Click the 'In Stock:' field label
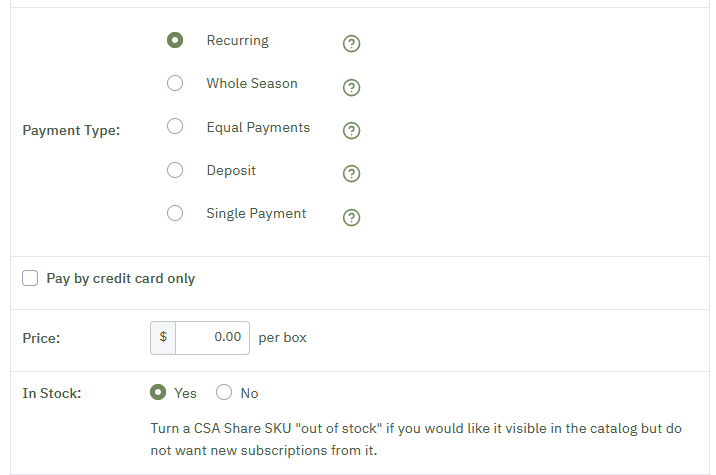The width and height of the screenshot is (716, 475). [x=52, y=393]
